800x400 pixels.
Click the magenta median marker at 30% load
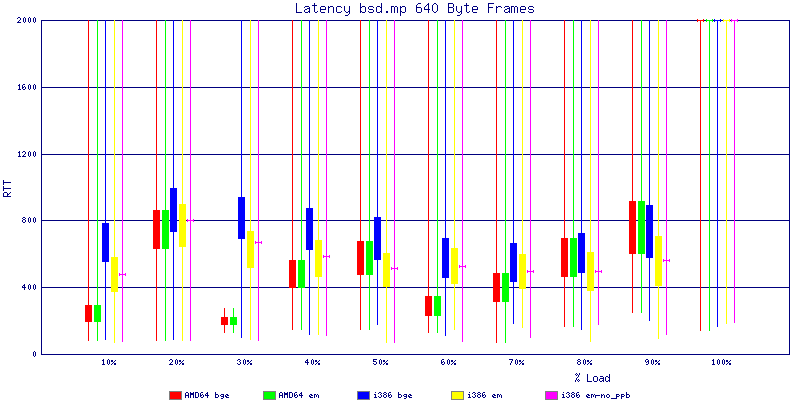click(258, 242)
